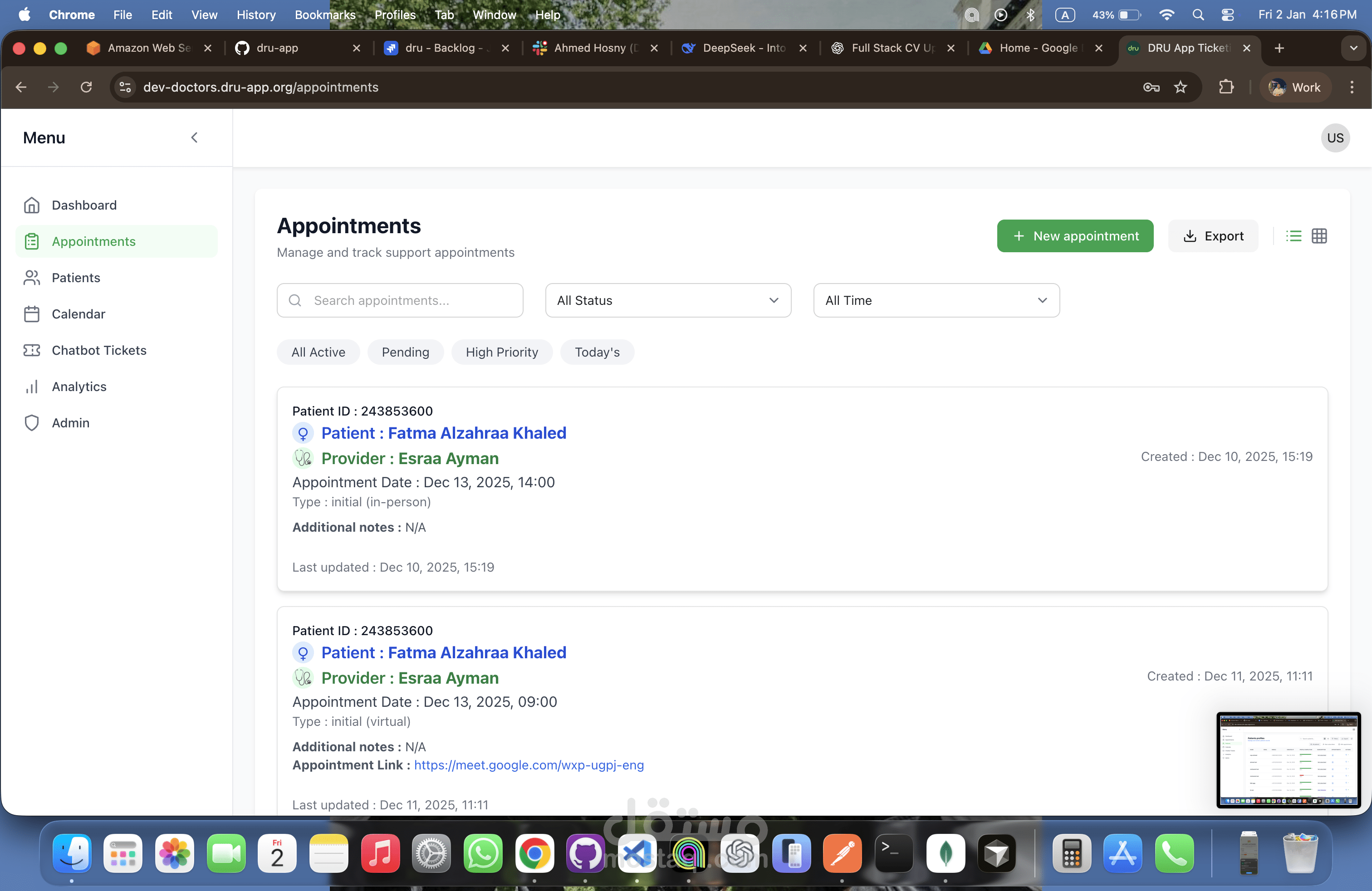The image size is (1372, 891).
Task: Click the New appointment button
Action: coord(1074,236)
